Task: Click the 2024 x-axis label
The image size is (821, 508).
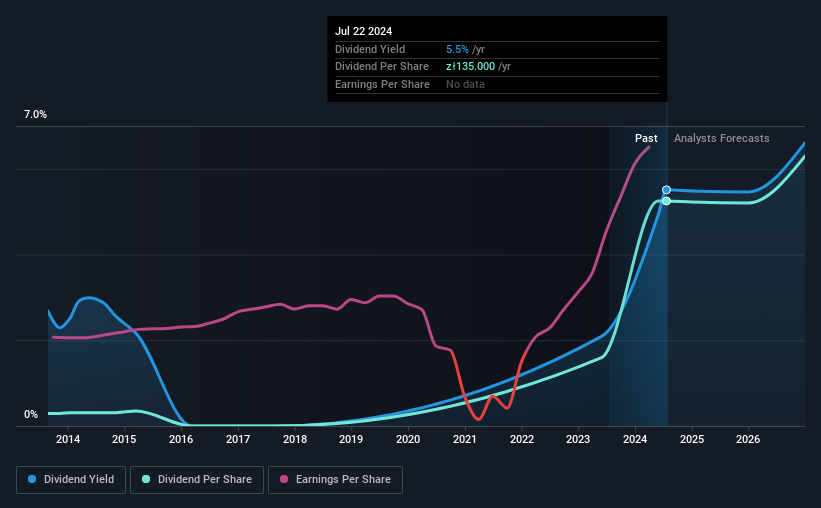Action: pyautogui.click(x=635, y=439)
